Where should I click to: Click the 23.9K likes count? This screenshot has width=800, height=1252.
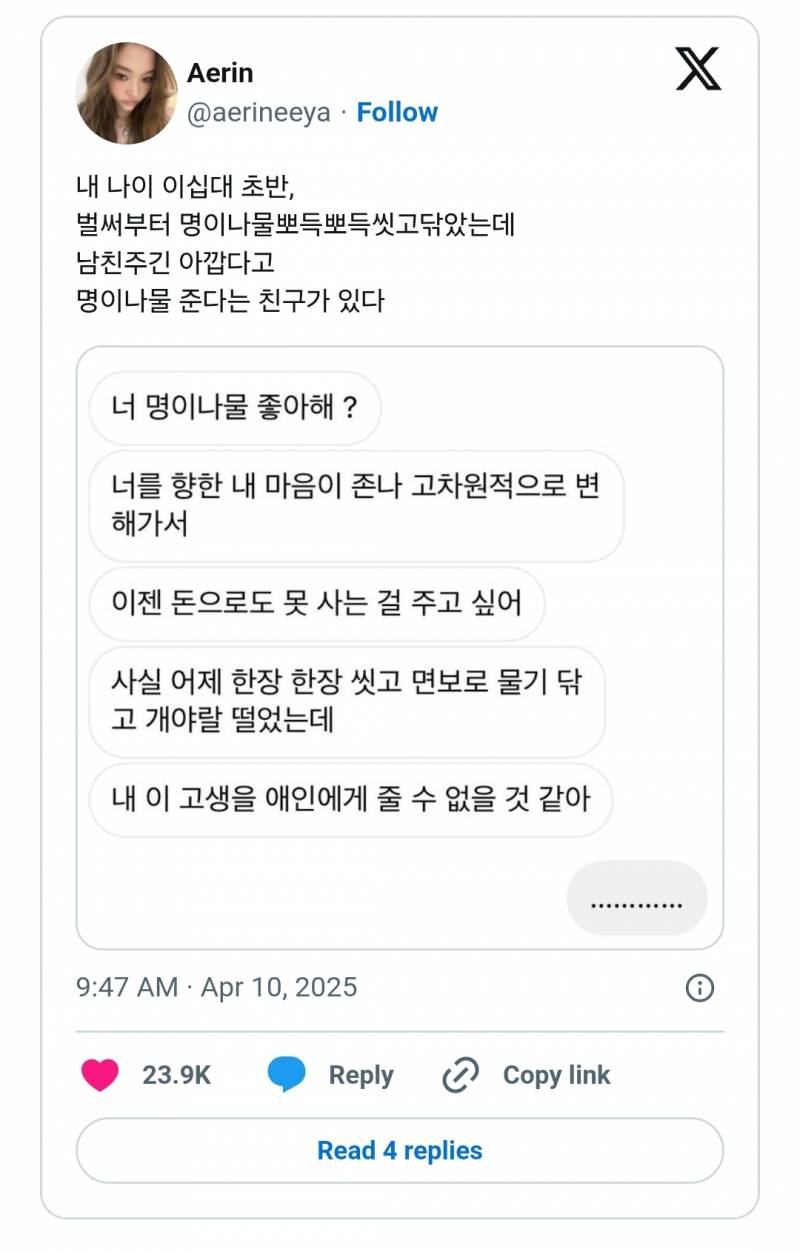tap(177, 1075)
